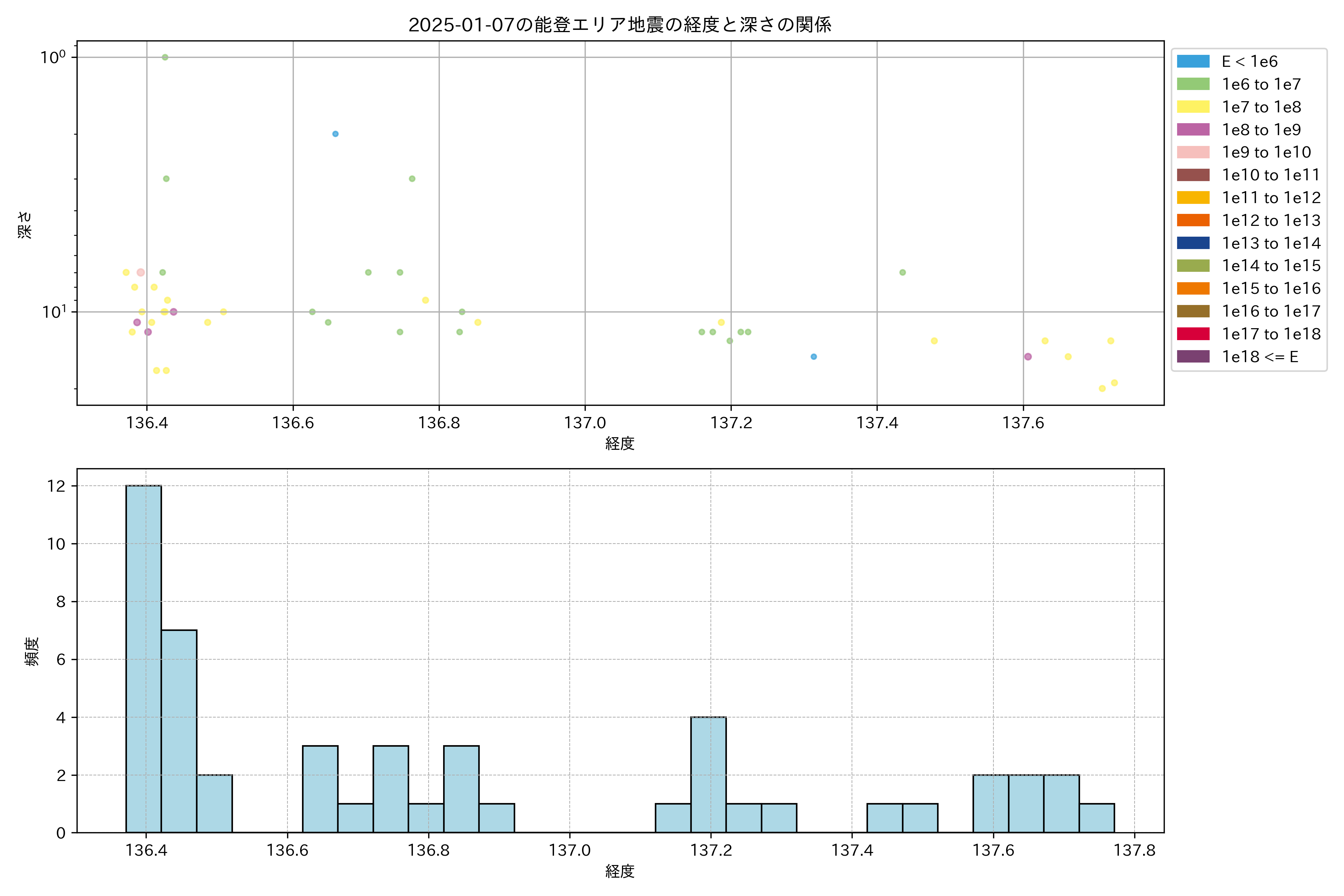Click the purple scatter point near longitude 137.6
The width and height of the screenshot is (1344, 896).
[1028, 357]
